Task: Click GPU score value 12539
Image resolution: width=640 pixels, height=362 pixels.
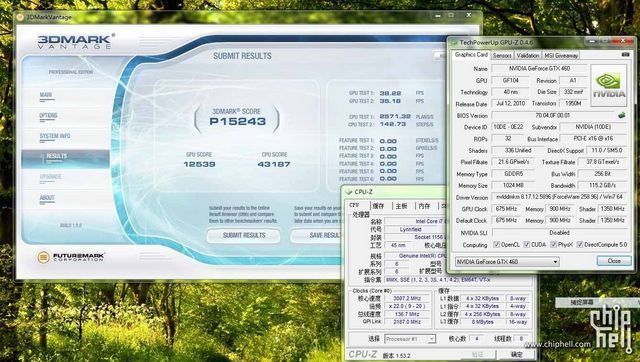Action: pos(199,164)
